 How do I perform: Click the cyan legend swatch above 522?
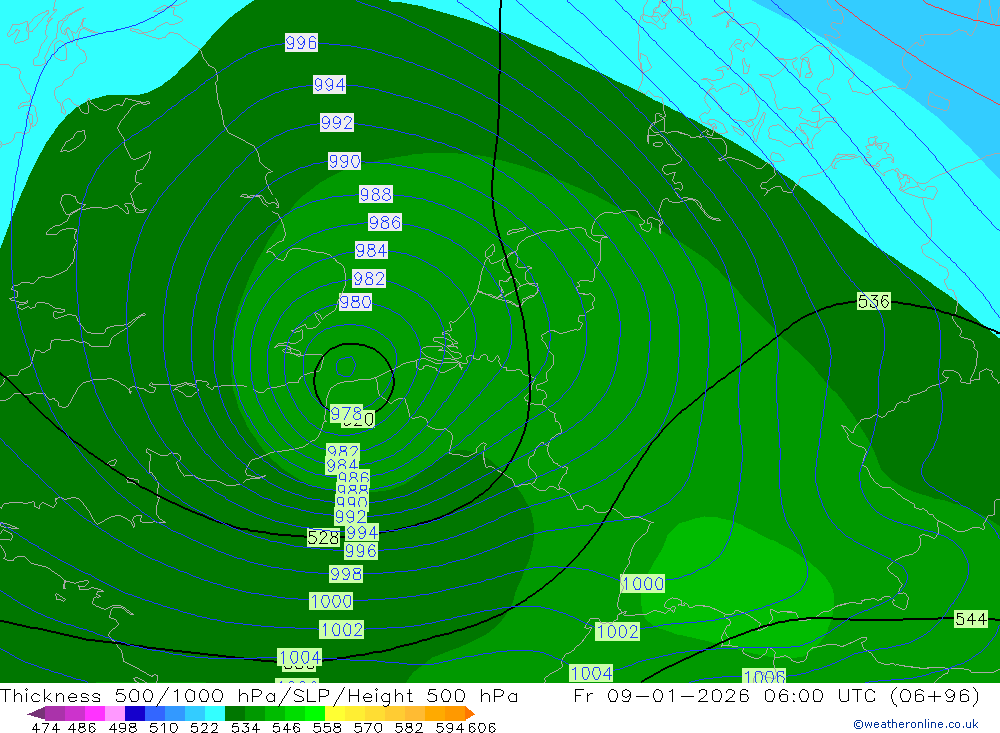215,713
